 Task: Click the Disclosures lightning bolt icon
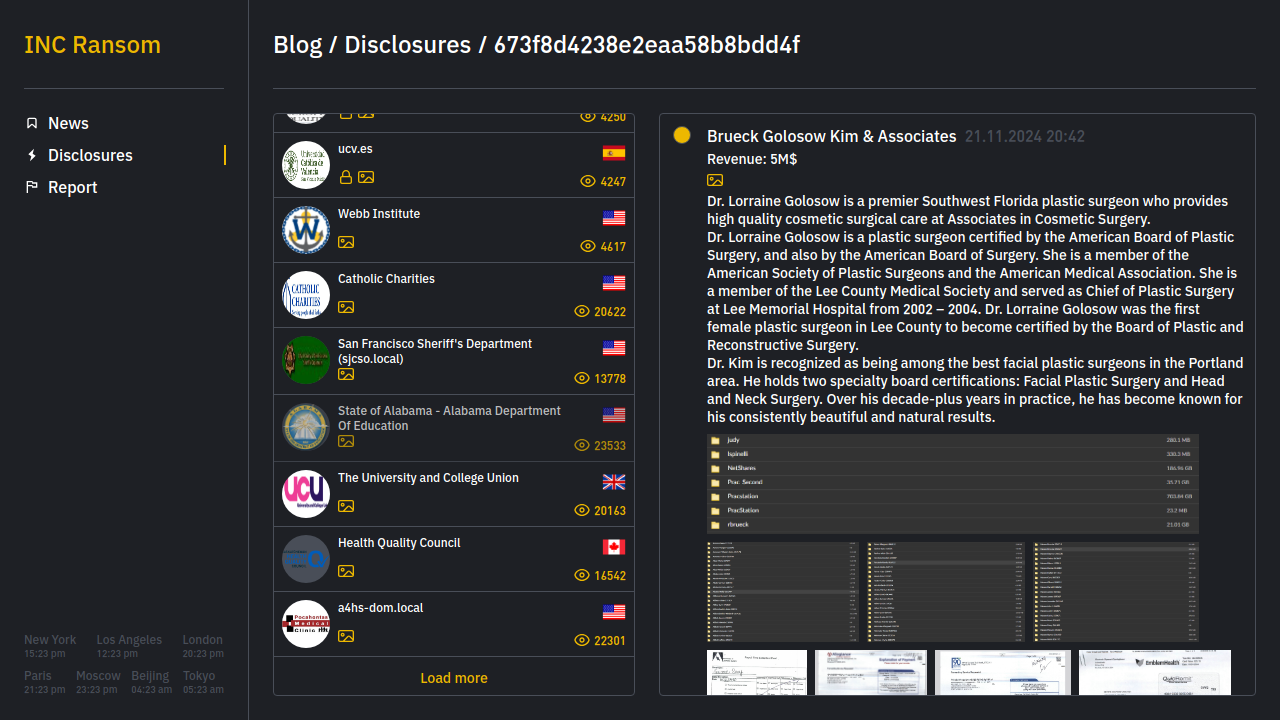tap(32, 155)
